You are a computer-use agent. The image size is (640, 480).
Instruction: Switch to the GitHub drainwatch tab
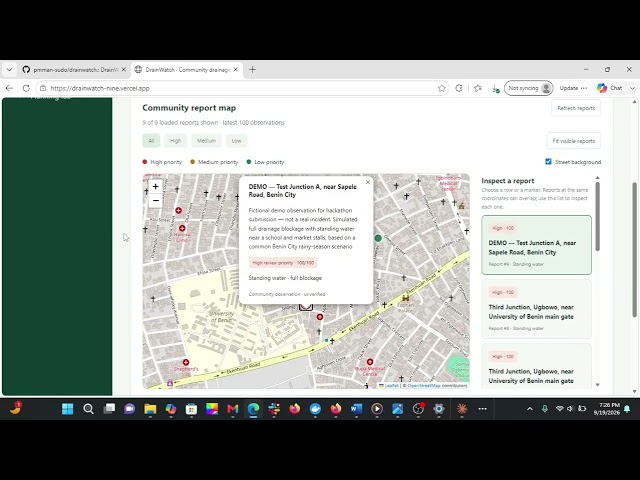click(x=75, y=70)
